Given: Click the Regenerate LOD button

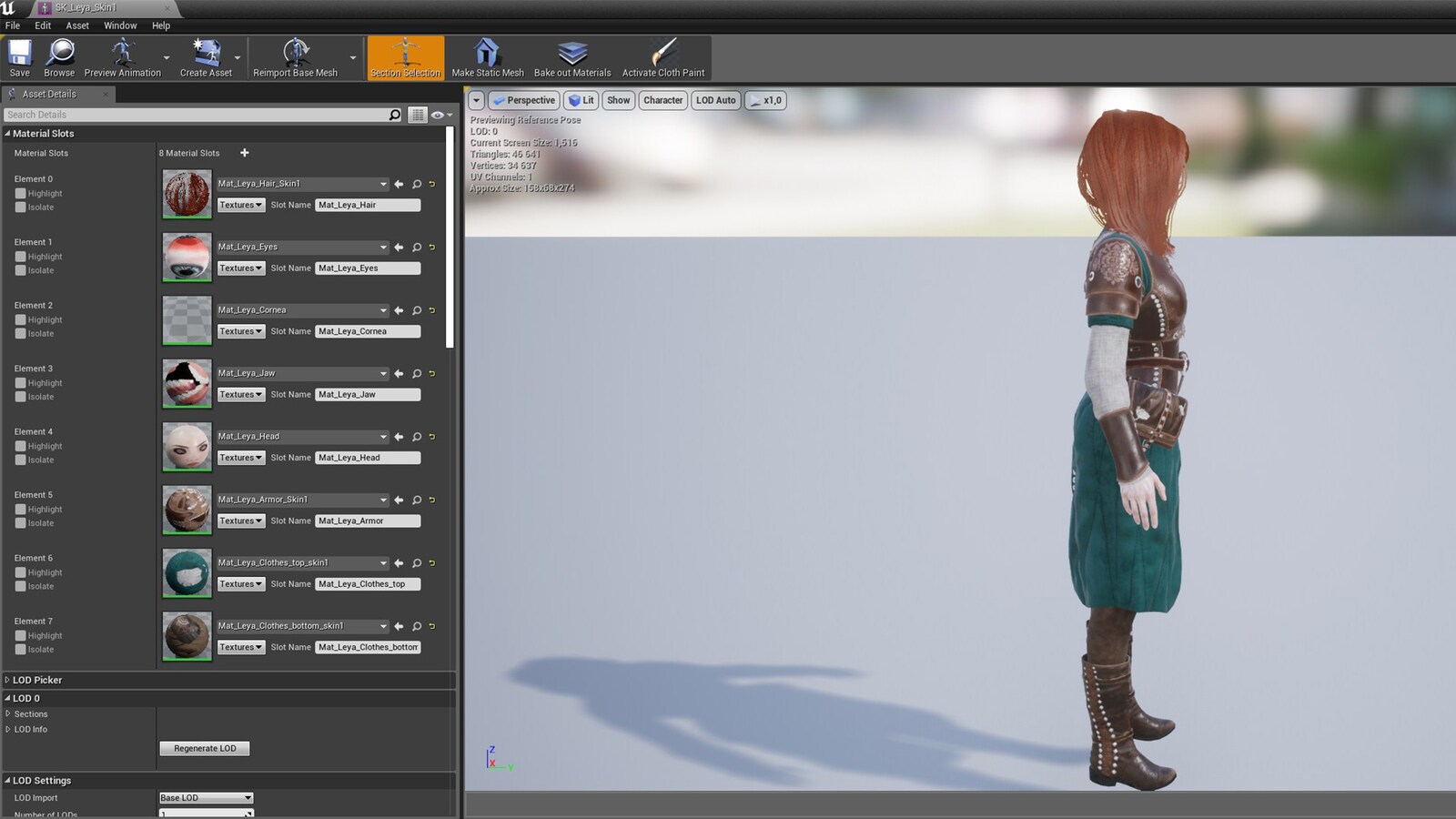Looking at the screenshot, I should click(x=205, y=749).
